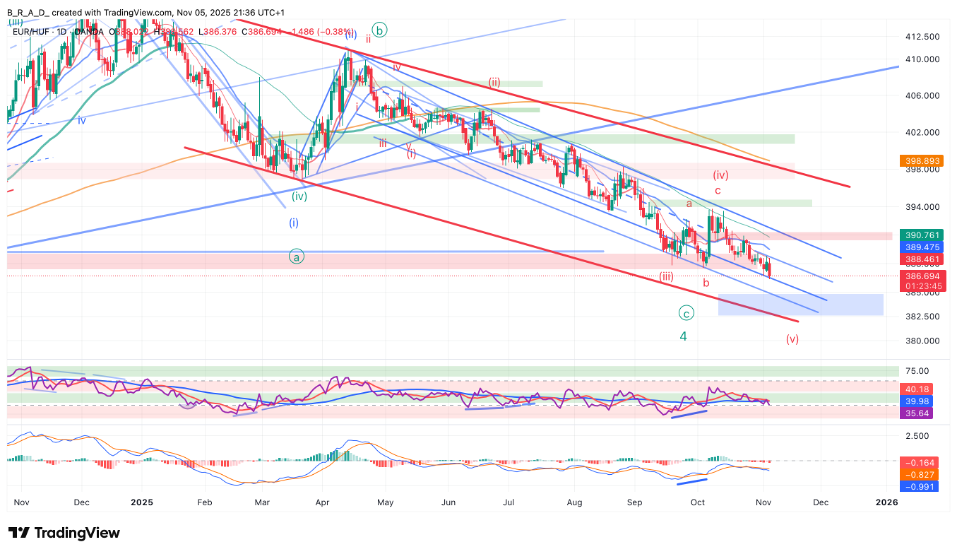Select the blue '(i)' wave label near March
Viewport: 958px width, 554px height.
pos(294,222)
